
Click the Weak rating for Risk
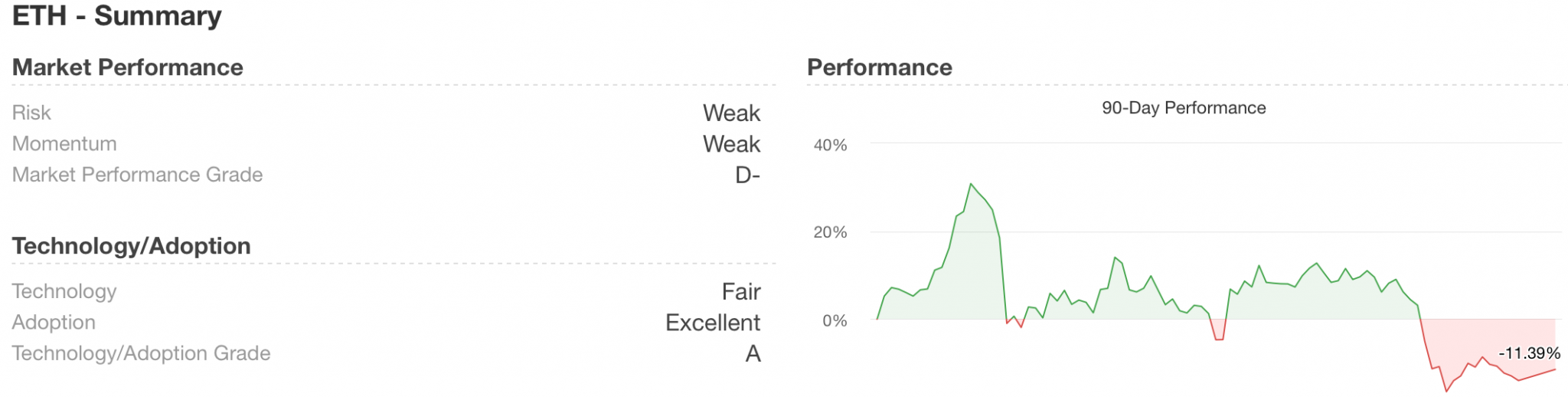[x=731, y=113]
